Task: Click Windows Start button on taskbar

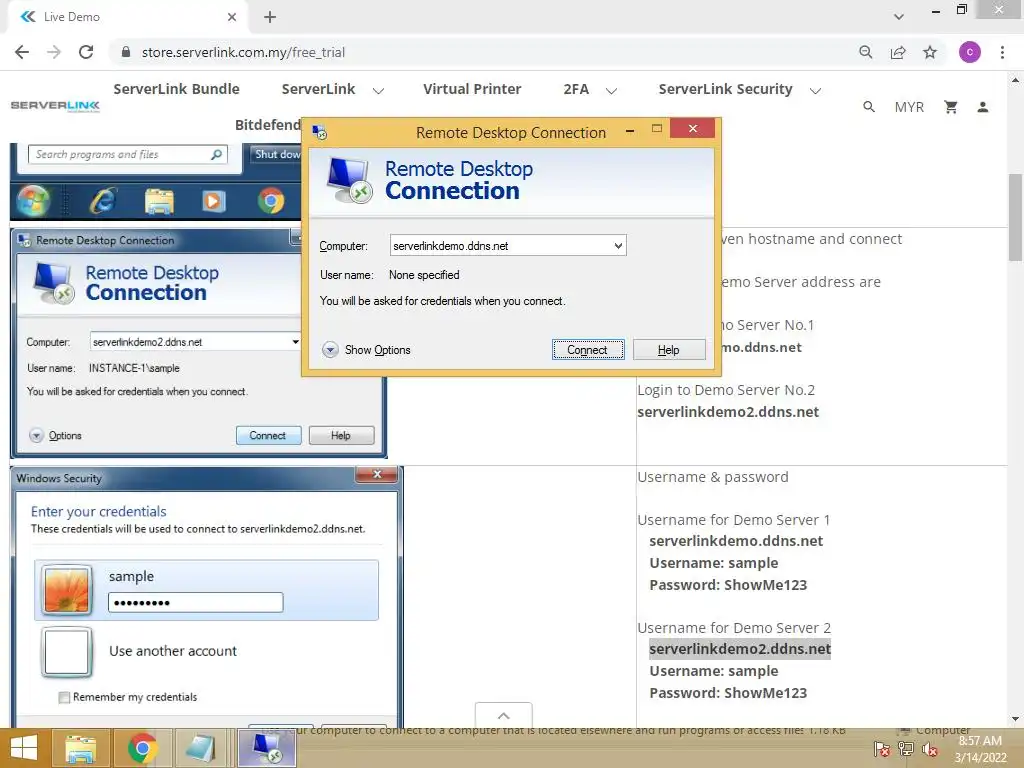Action: [24, 748]
